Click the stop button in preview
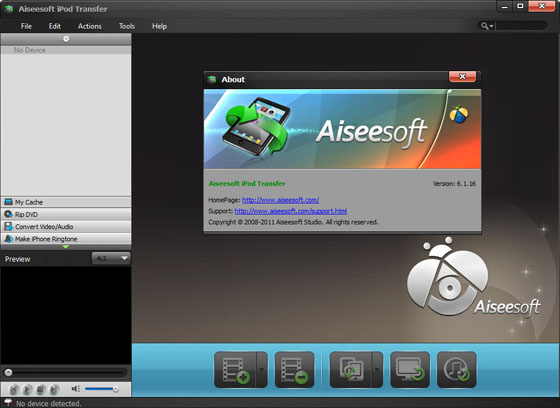 tap(41, 389)
